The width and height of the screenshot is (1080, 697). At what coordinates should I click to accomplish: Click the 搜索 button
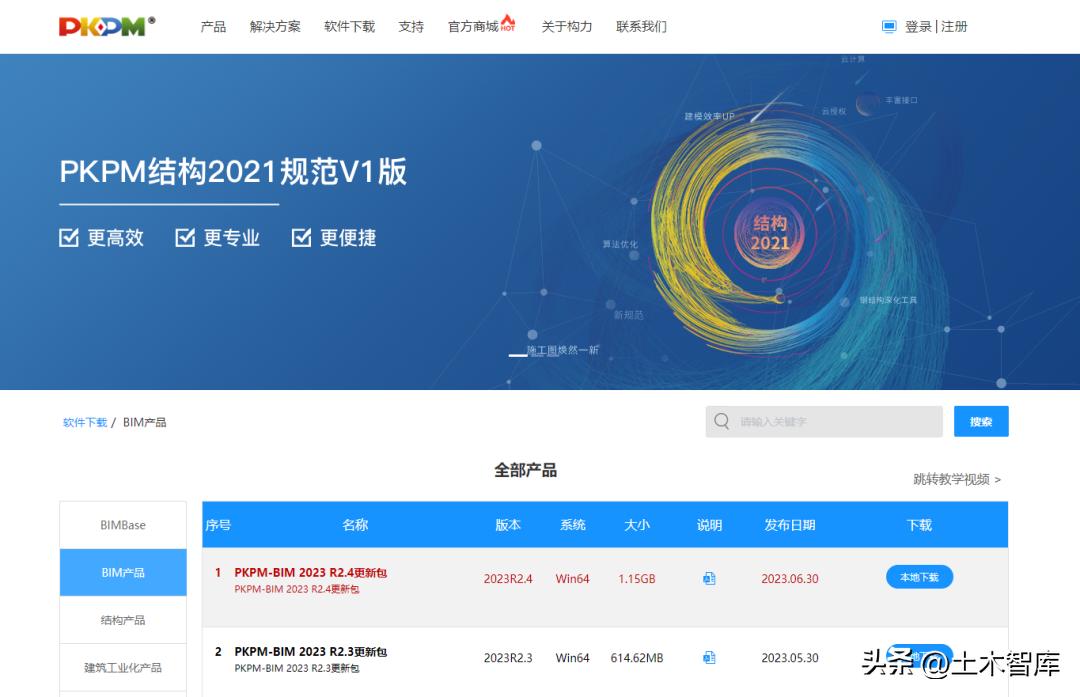(981, 422)
